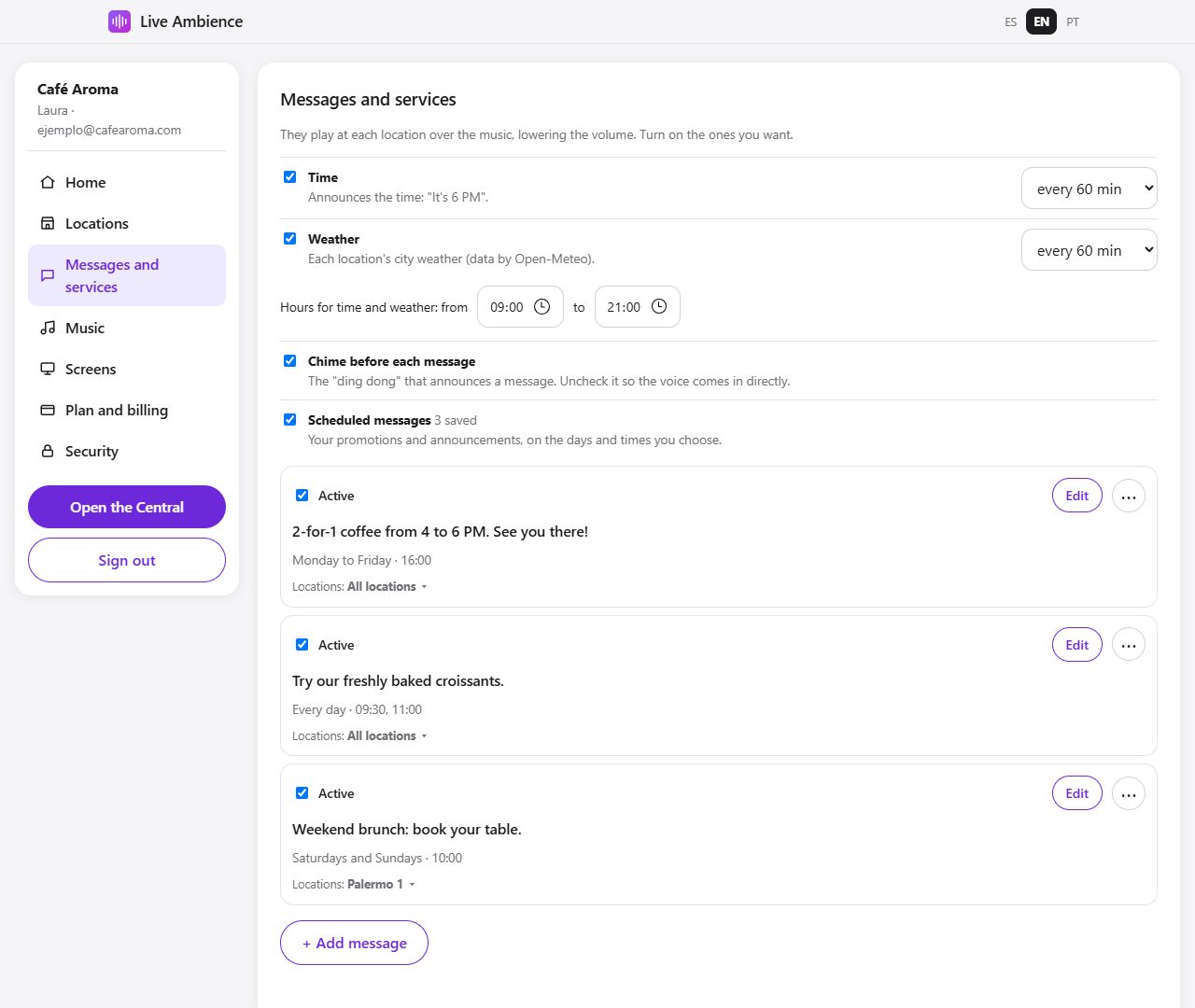Switch language to PT
Viewport: 1195px width, 1008px height.
(x=1073, y=21)
